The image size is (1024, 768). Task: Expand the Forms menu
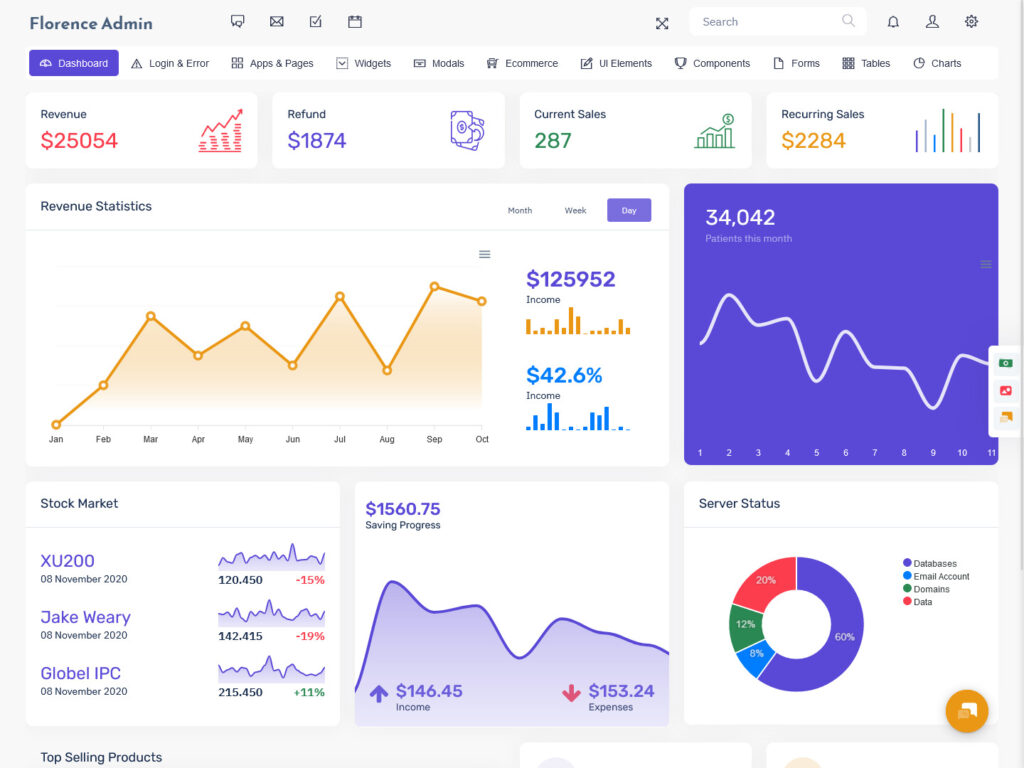[x=796, y=63]
